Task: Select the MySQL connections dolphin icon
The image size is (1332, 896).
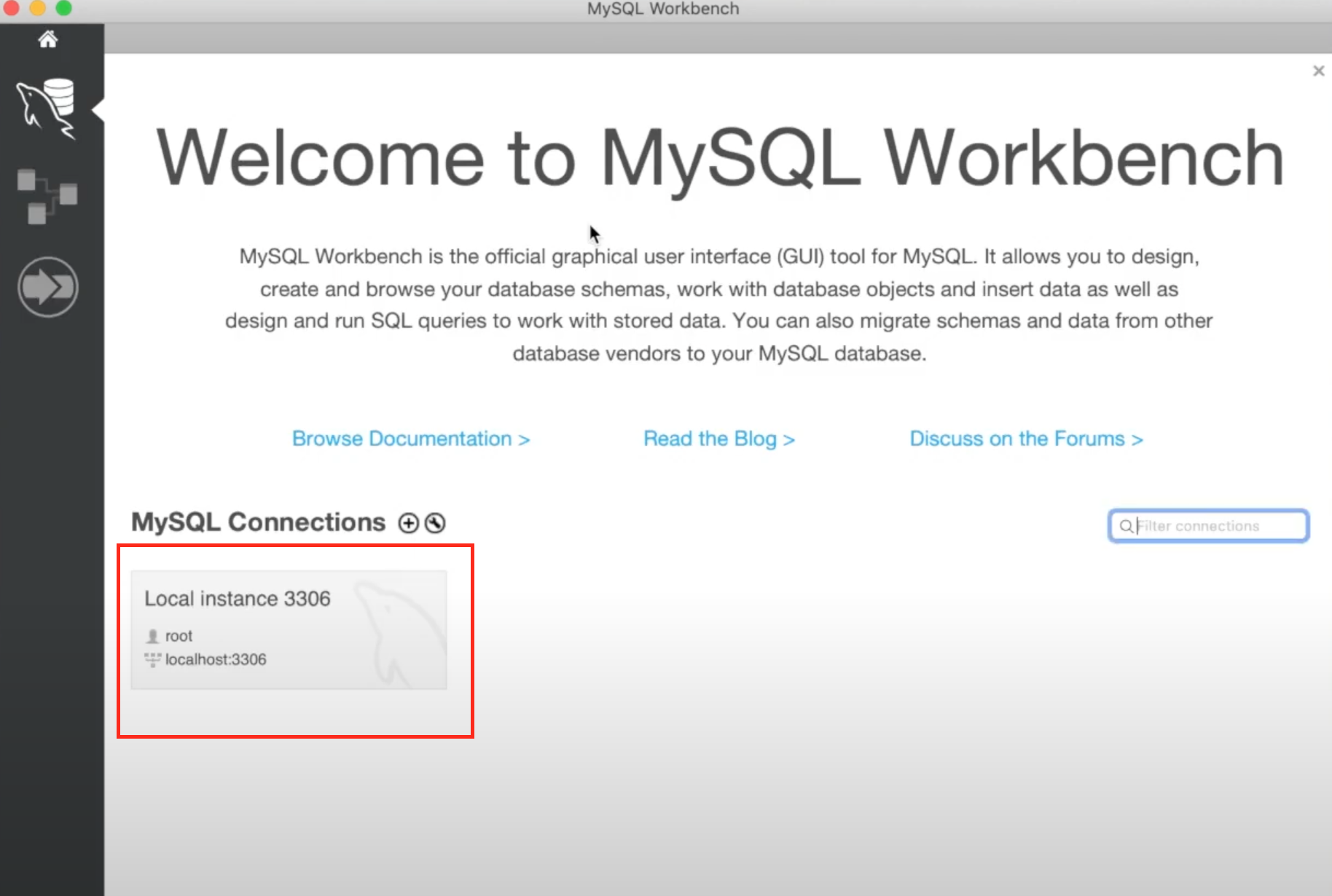Action: coord(47,109)
